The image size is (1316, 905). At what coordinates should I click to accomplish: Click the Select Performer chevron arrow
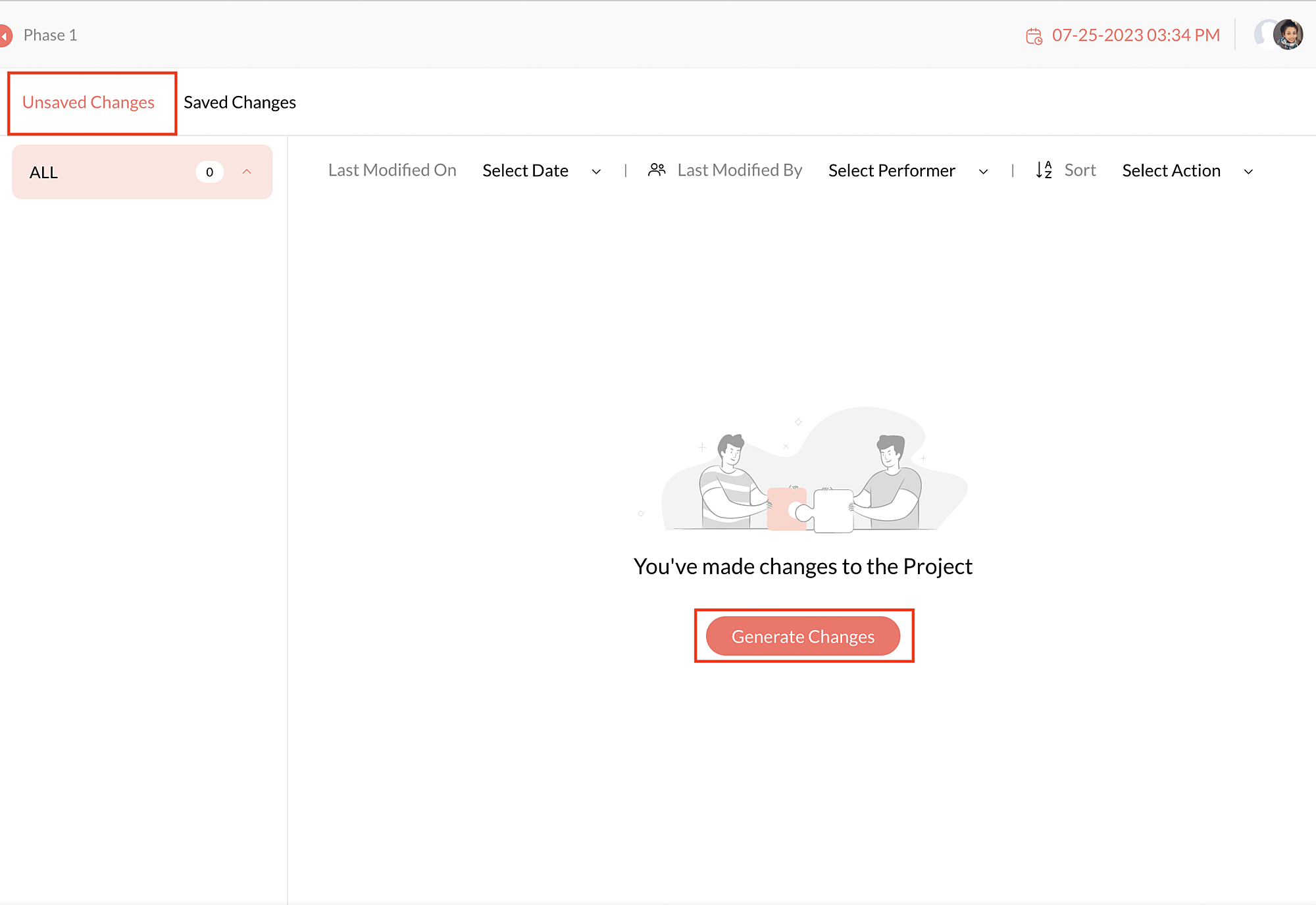pyautogui.click(x=983, y=172)
